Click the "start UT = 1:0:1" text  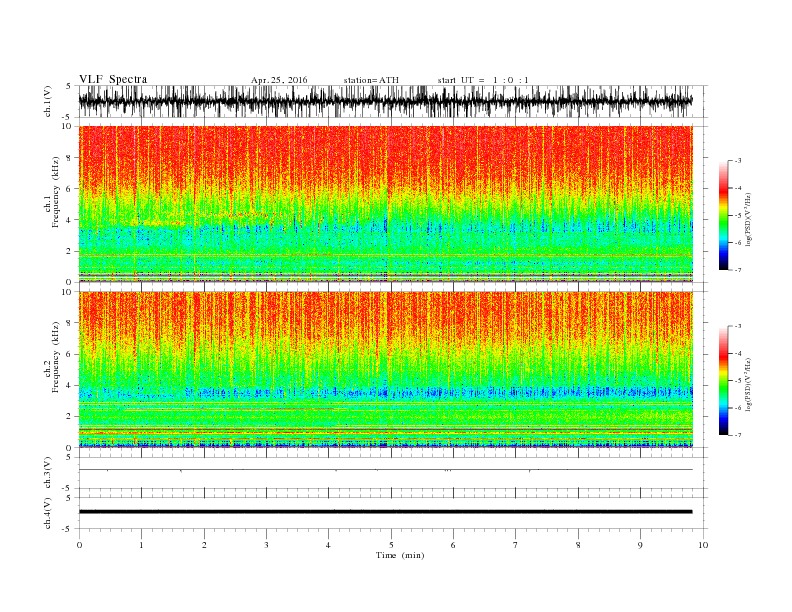(483, 80)
